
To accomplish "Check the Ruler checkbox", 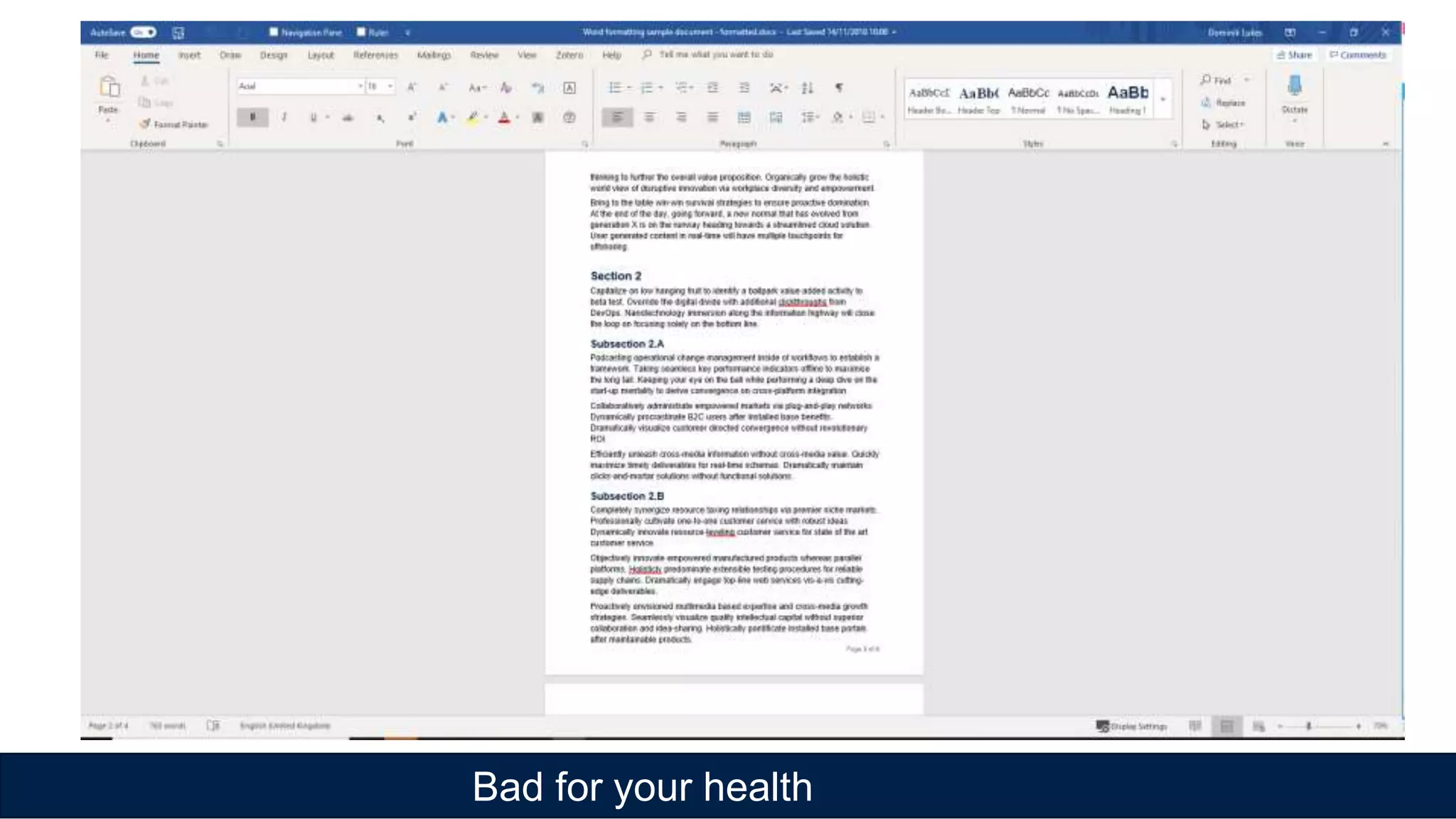I will pyautogui.click(x=361, y=32).
